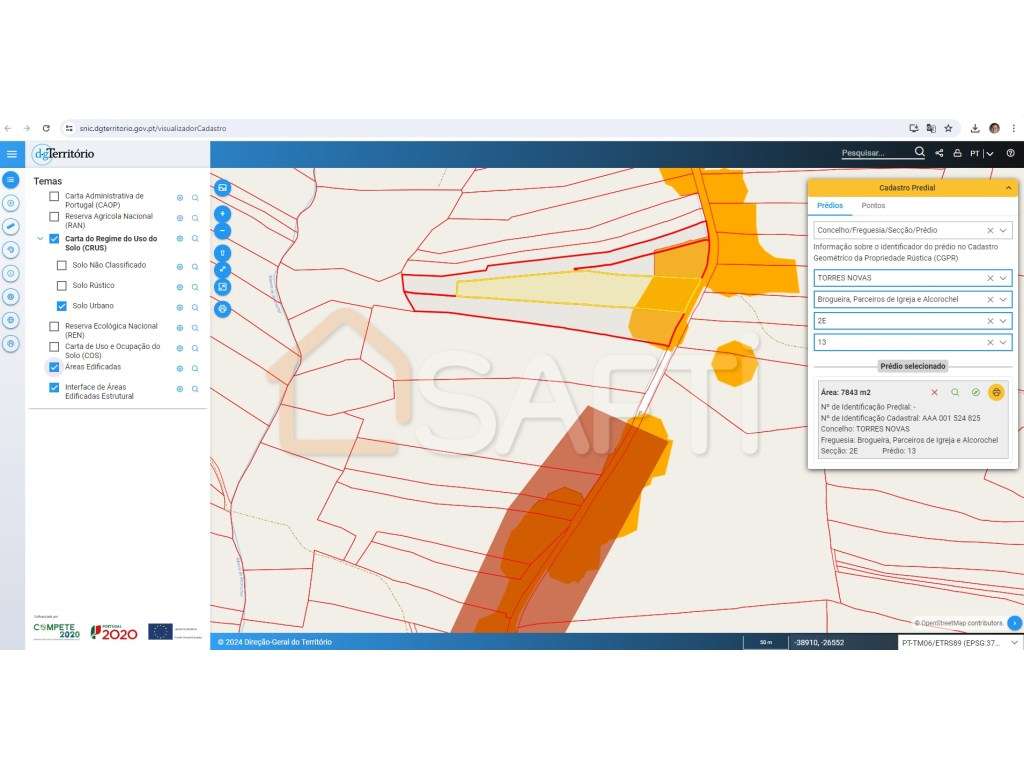Open browser downloads icon
Viewport: 1024px width, 768px height.
974,129
